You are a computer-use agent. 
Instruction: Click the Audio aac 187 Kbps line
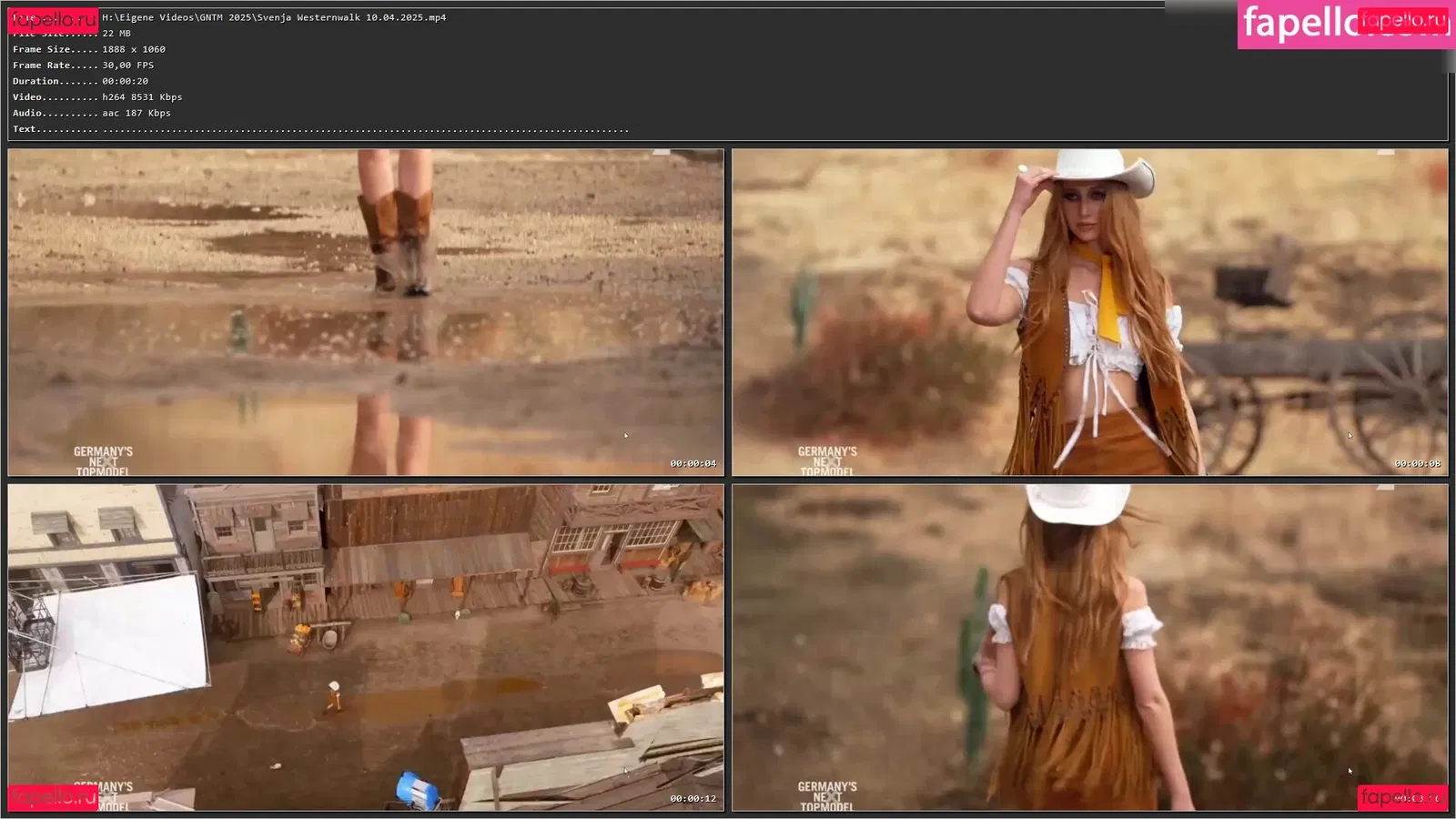[x=136, y=113]
